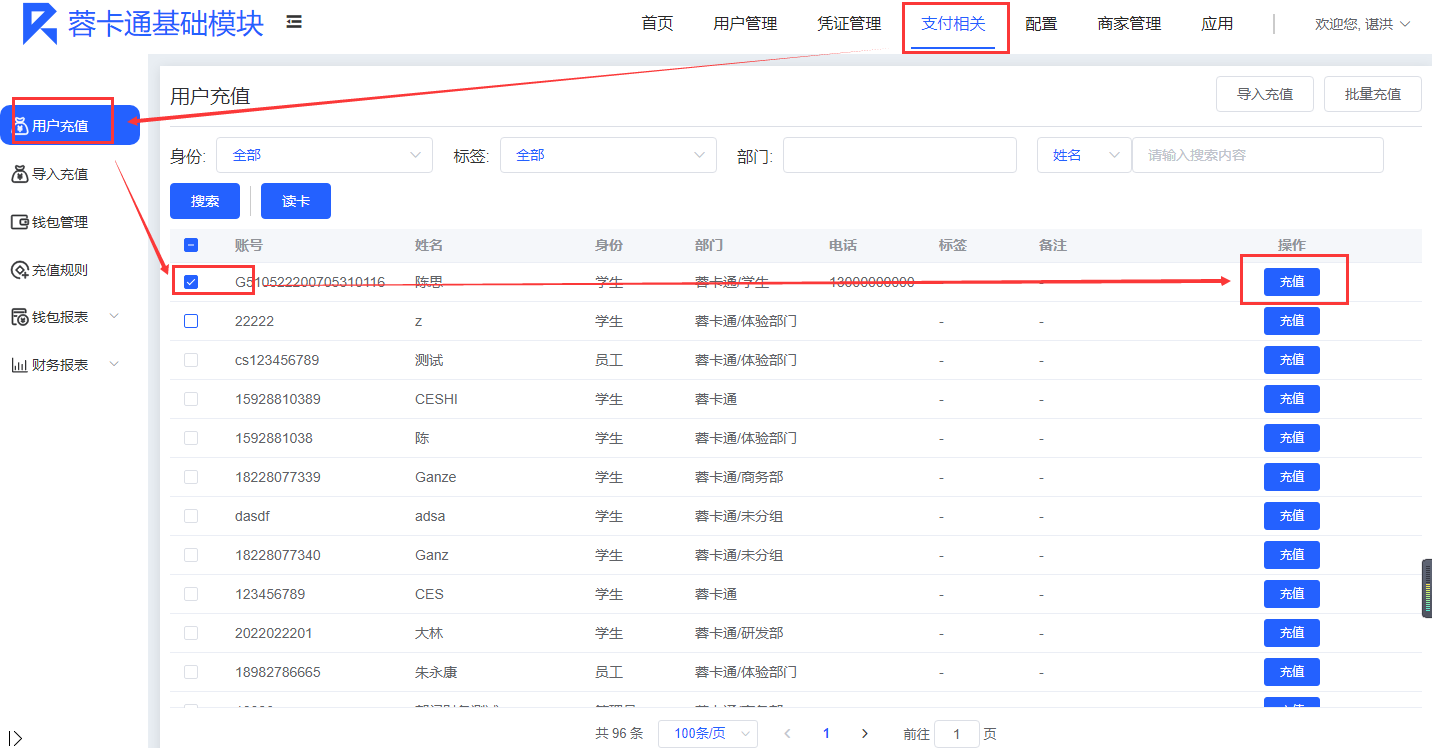
Task: Open 导入充值 in the sidebar
Action: (60, 174)
